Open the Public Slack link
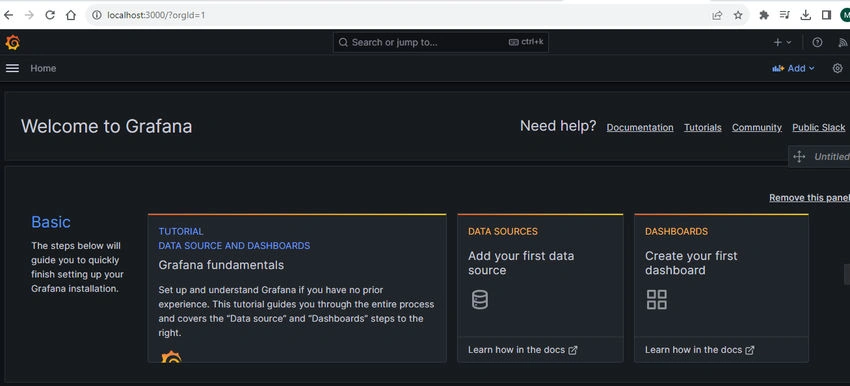 point(819,127)
